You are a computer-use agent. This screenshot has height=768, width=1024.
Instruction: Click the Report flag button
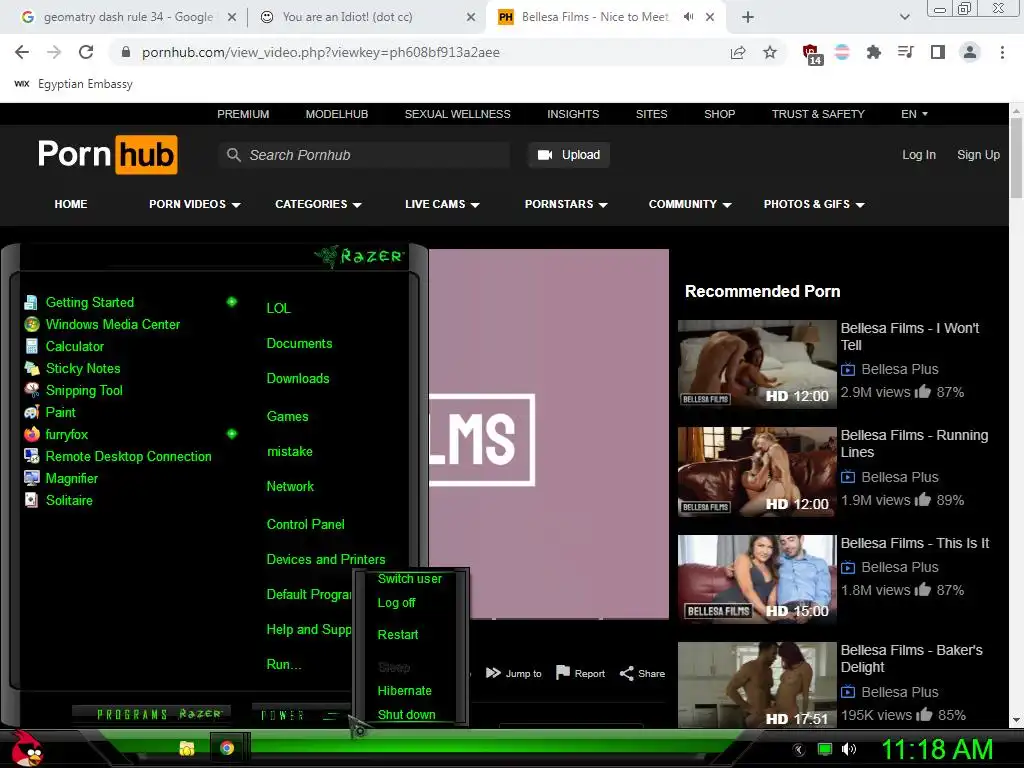click(x=580, y=673)
